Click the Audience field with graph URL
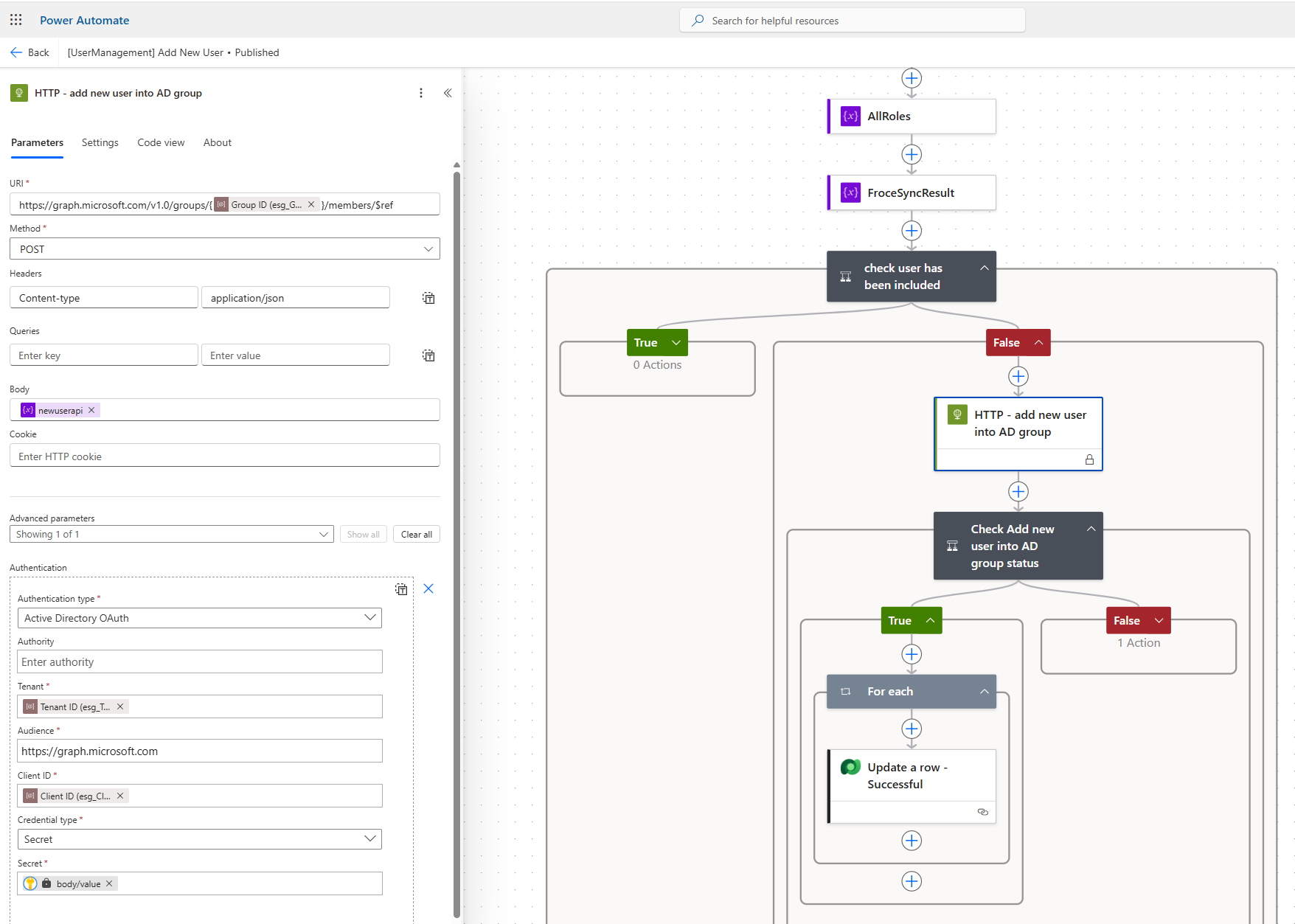 pyautogui.click(x=200, y=751)
